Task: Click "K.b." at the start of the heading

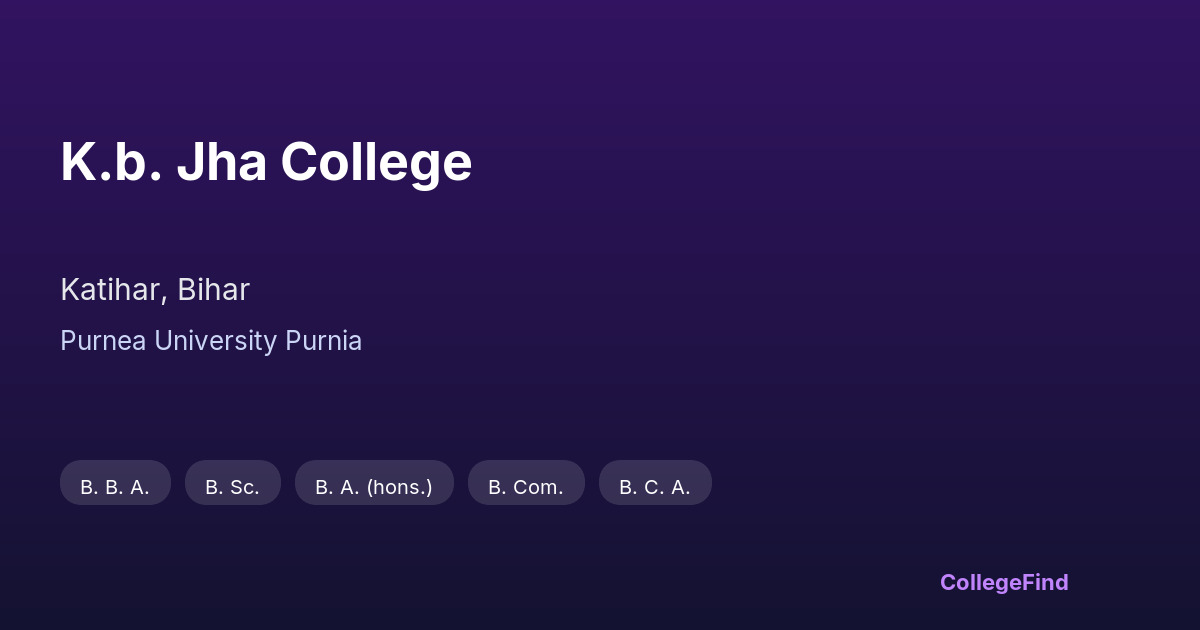Action: point(111,162)
